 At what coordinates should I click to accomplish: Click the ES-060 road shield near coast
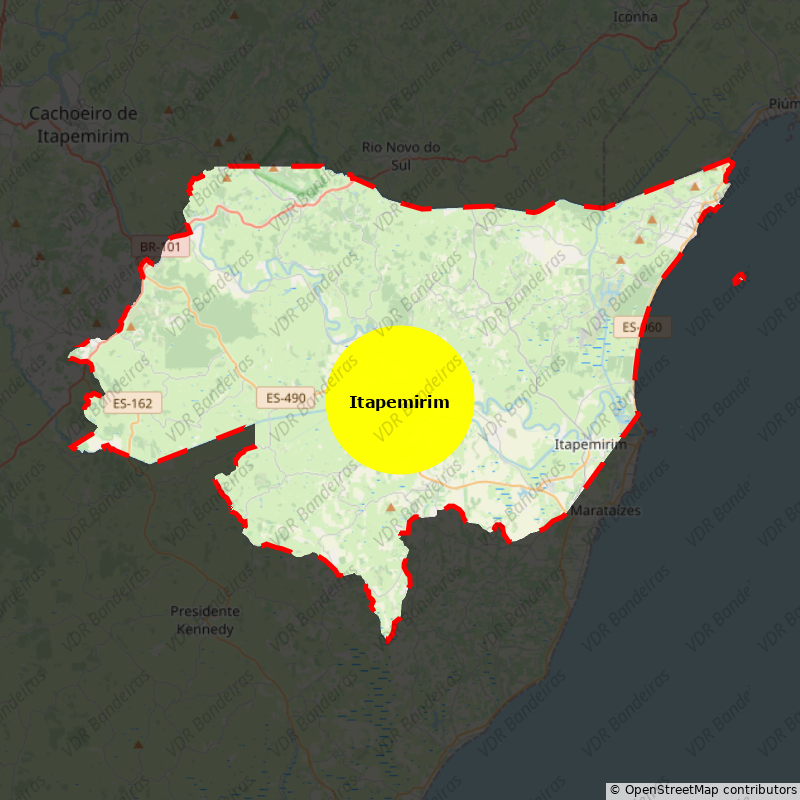point(642,327)
